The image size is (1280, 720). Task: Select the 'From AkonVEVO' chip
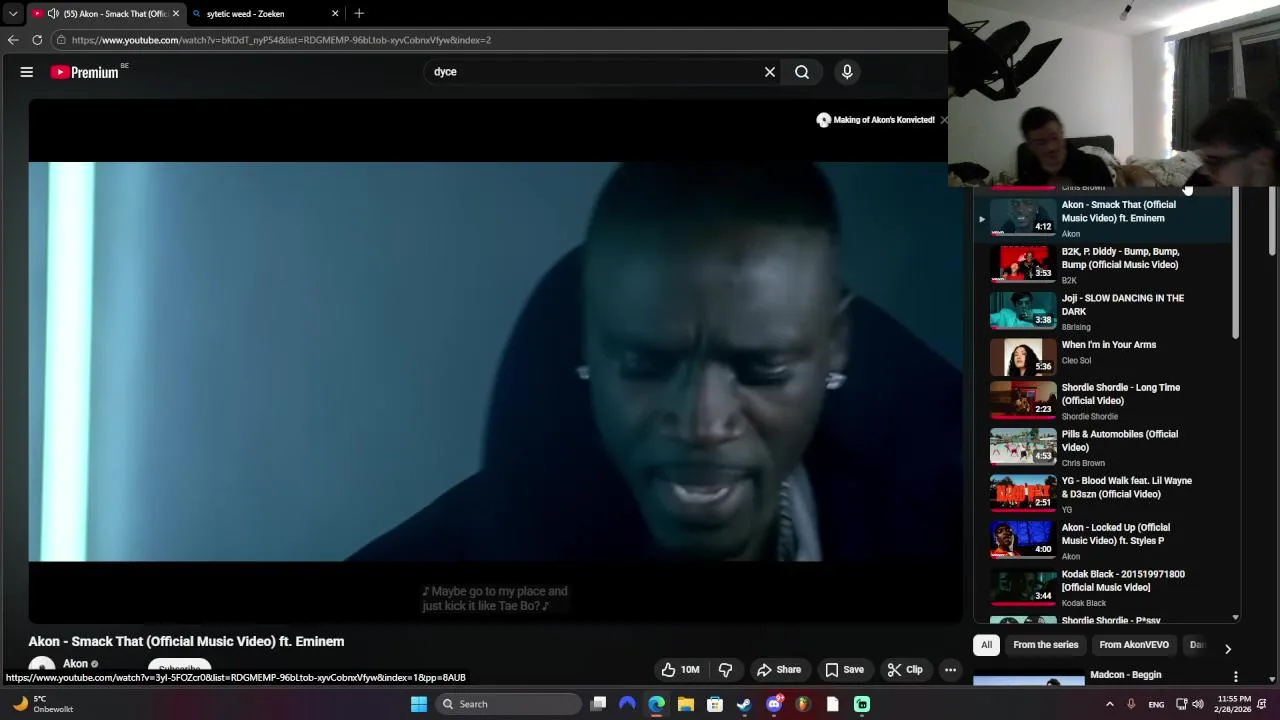click(x=1134, y=645)
